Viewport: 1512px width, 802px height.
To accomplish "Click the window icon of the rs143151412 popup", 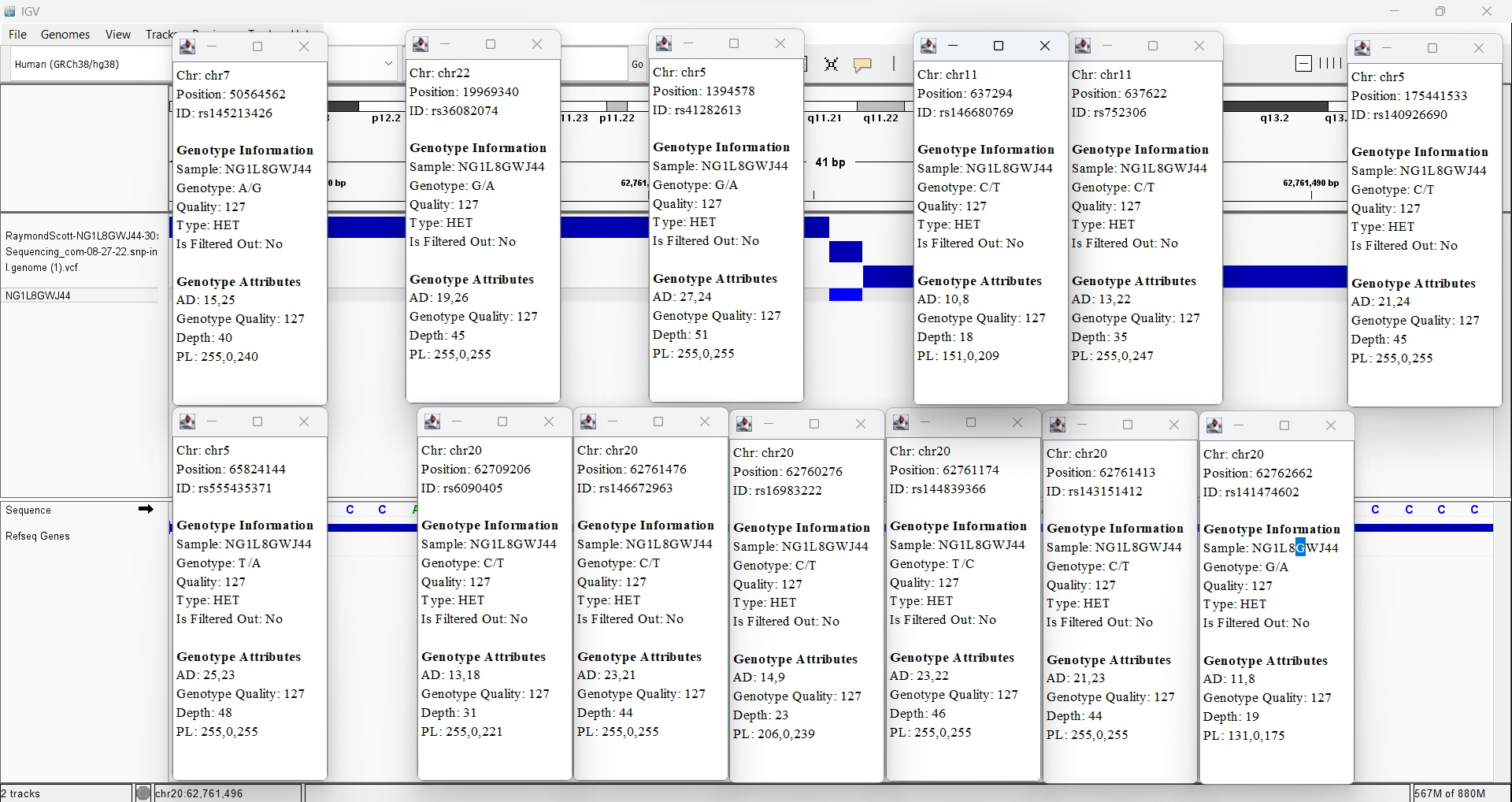I will click(1058, 425).
